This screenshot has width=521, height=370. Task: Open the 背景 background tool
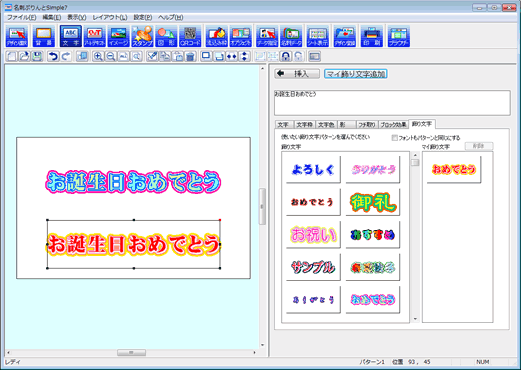tap(44, 36)
